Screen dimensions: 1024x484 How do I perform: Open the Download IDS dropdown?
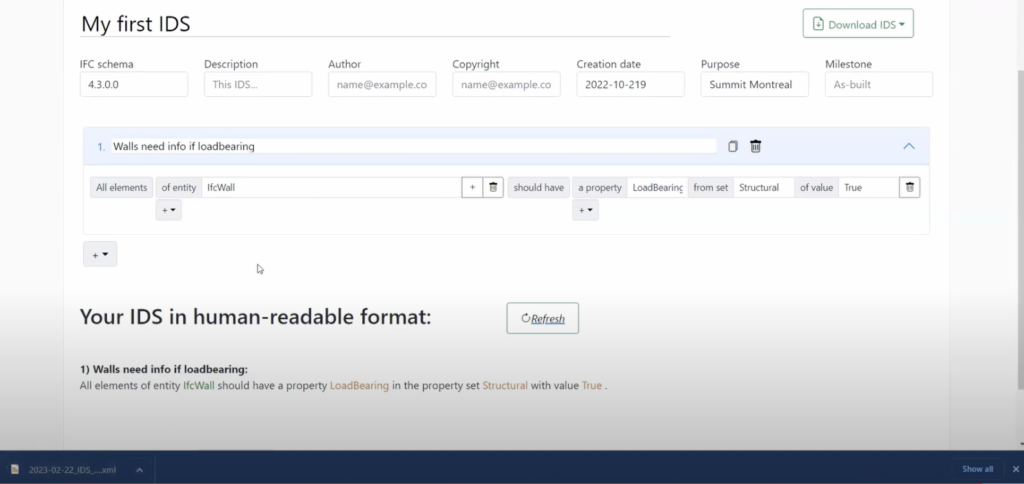coord(858,24)
